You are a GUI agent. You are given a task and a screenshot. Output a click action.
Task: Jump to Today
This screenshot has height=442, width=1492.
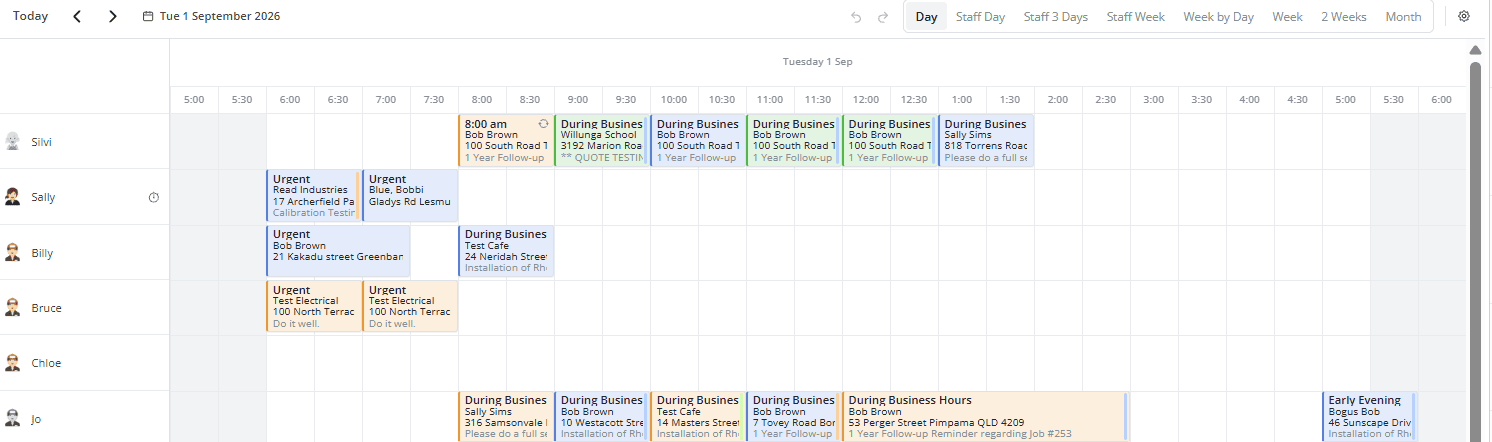click(30, 16)
